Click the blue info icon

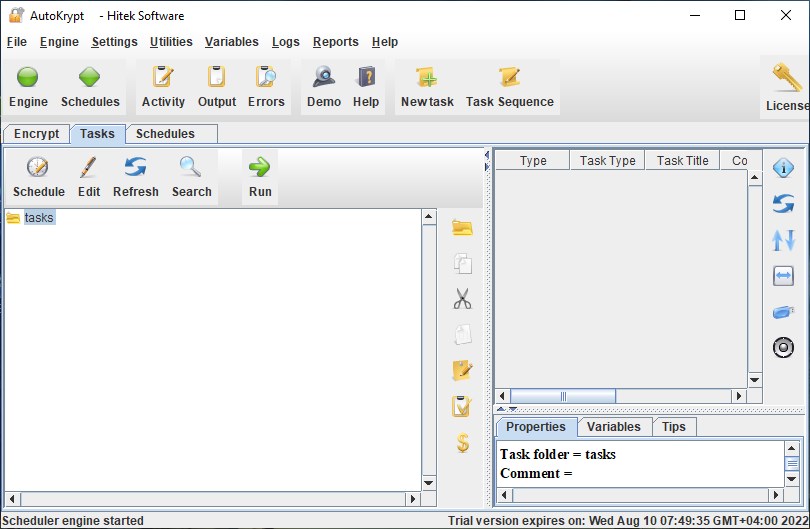point(784,168)
